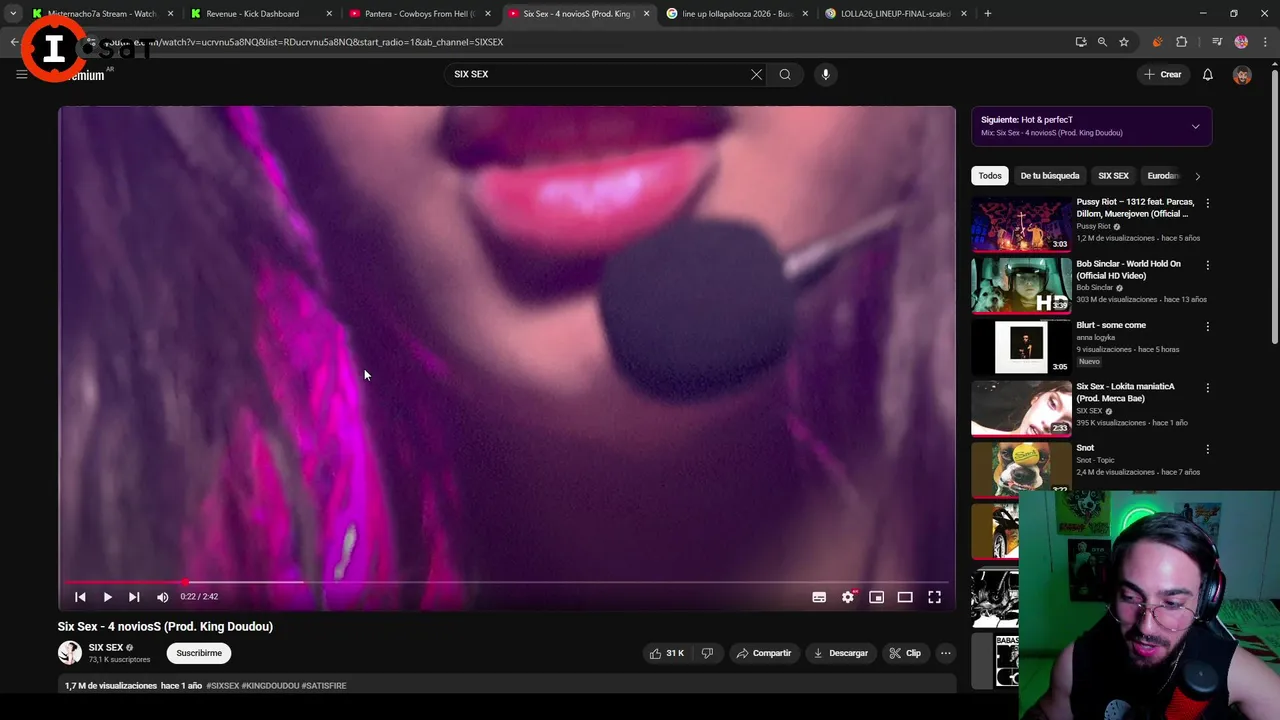This screenshot has width=1280, height=720.
Task: Open the SIX SEX channel name link
Action: [x=106, y=648]
